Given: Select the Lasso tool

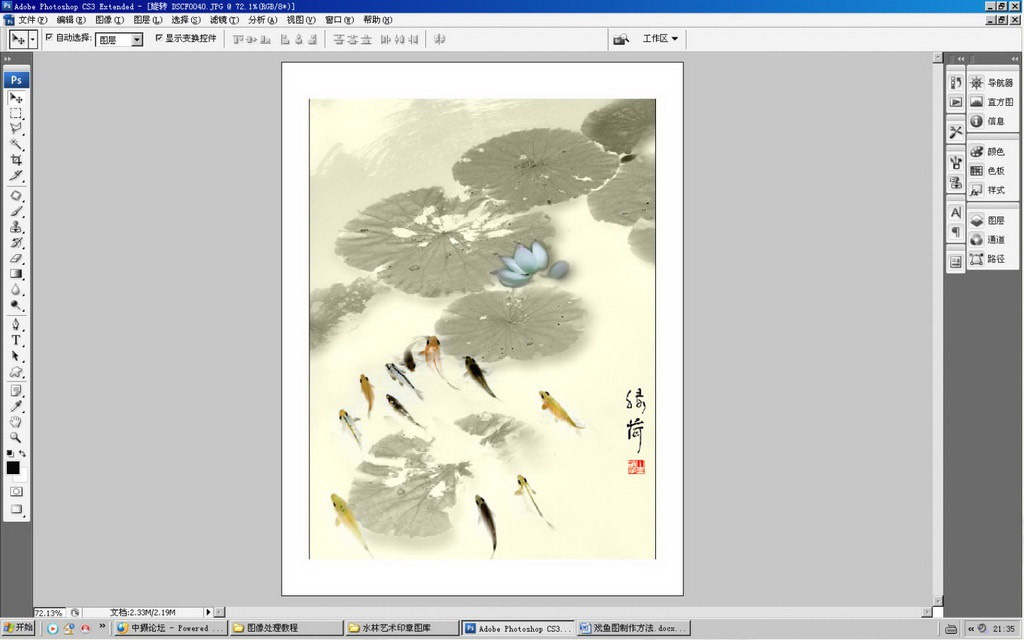Looking at the screenshot, I should [x=16, y=128].
